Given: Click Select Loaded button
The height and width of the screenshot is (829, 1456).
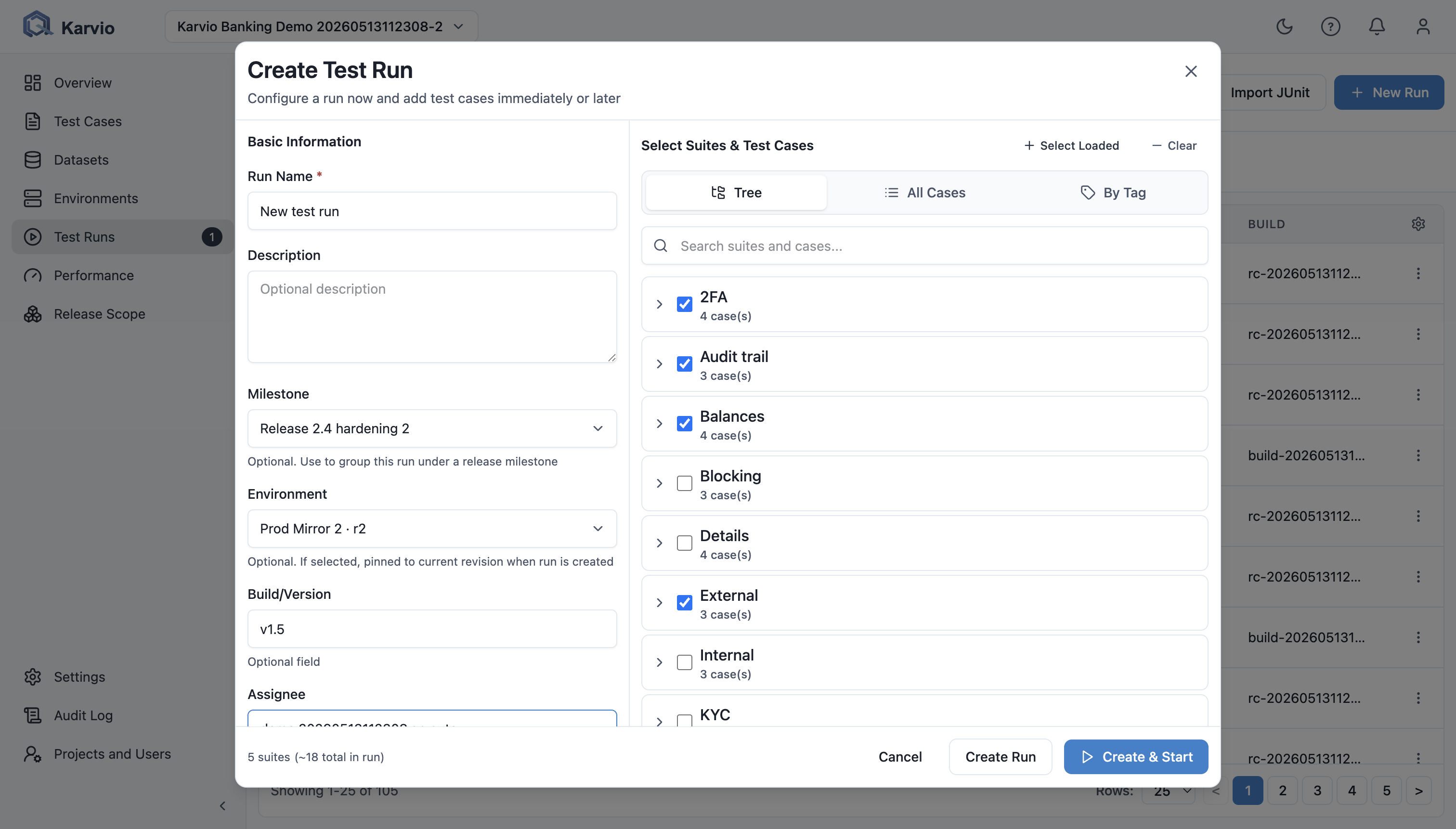Looking at the screenshot, I should point(1072,146).
